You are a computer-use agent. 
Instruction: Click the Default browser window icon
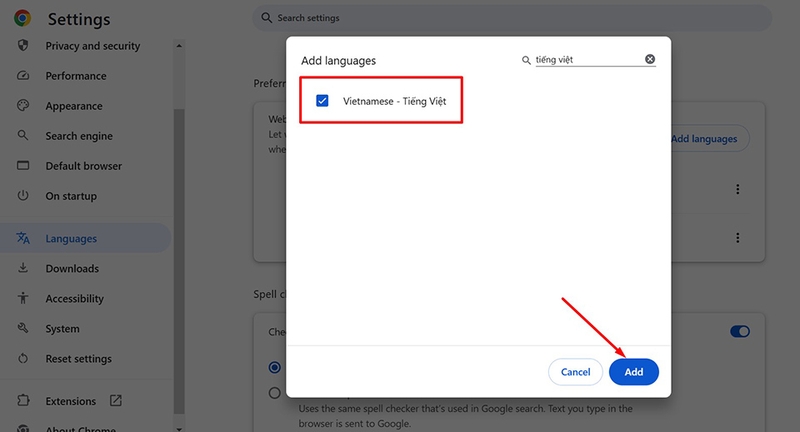pyautogui.click(x=23, y=165)
